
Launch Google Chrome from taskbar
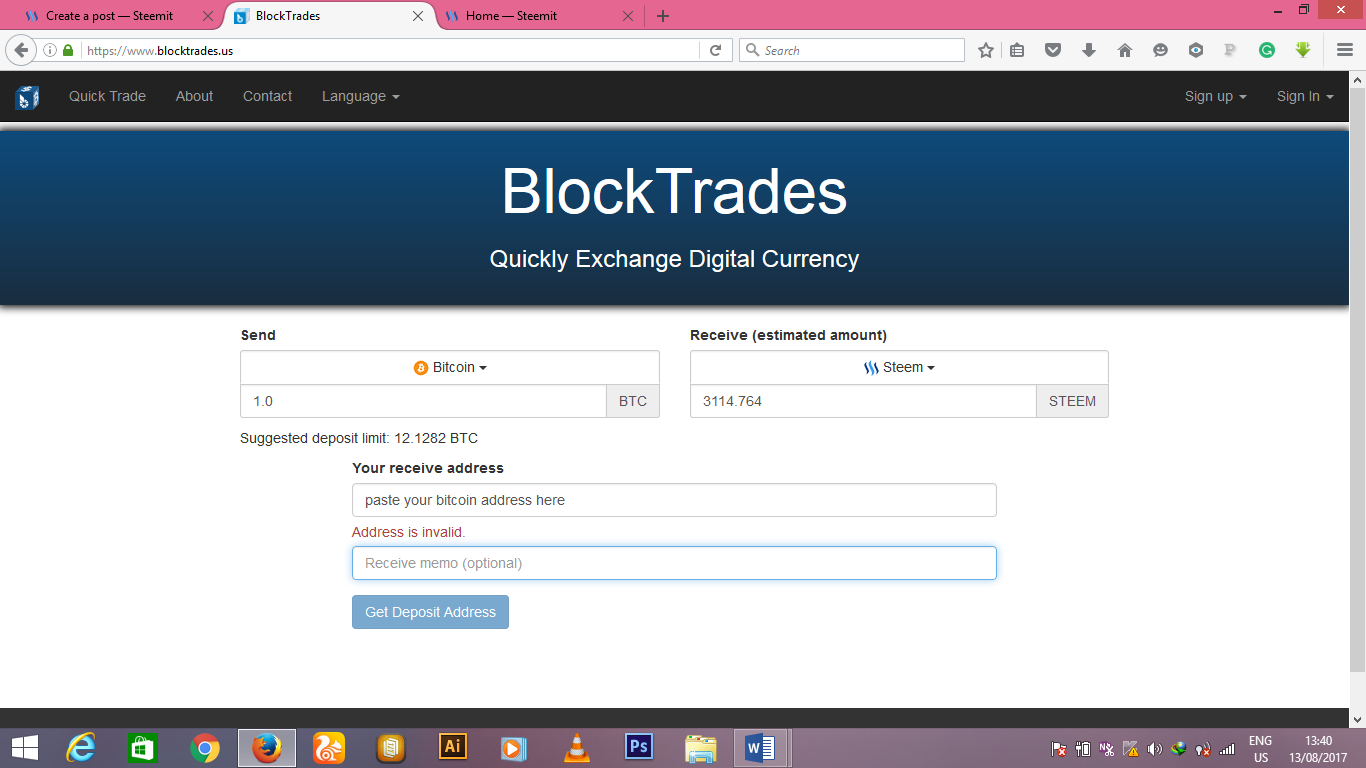(x=205, y=748)
